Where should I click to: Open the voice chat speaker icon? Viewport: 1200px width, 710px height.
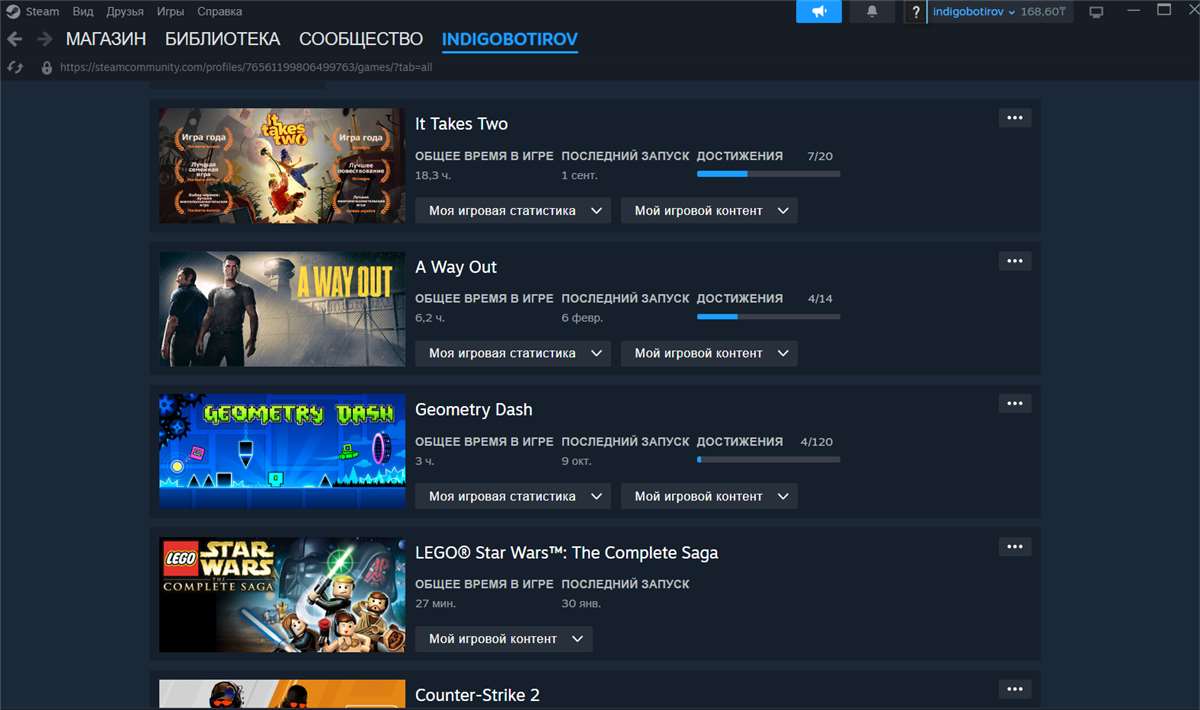818,12
